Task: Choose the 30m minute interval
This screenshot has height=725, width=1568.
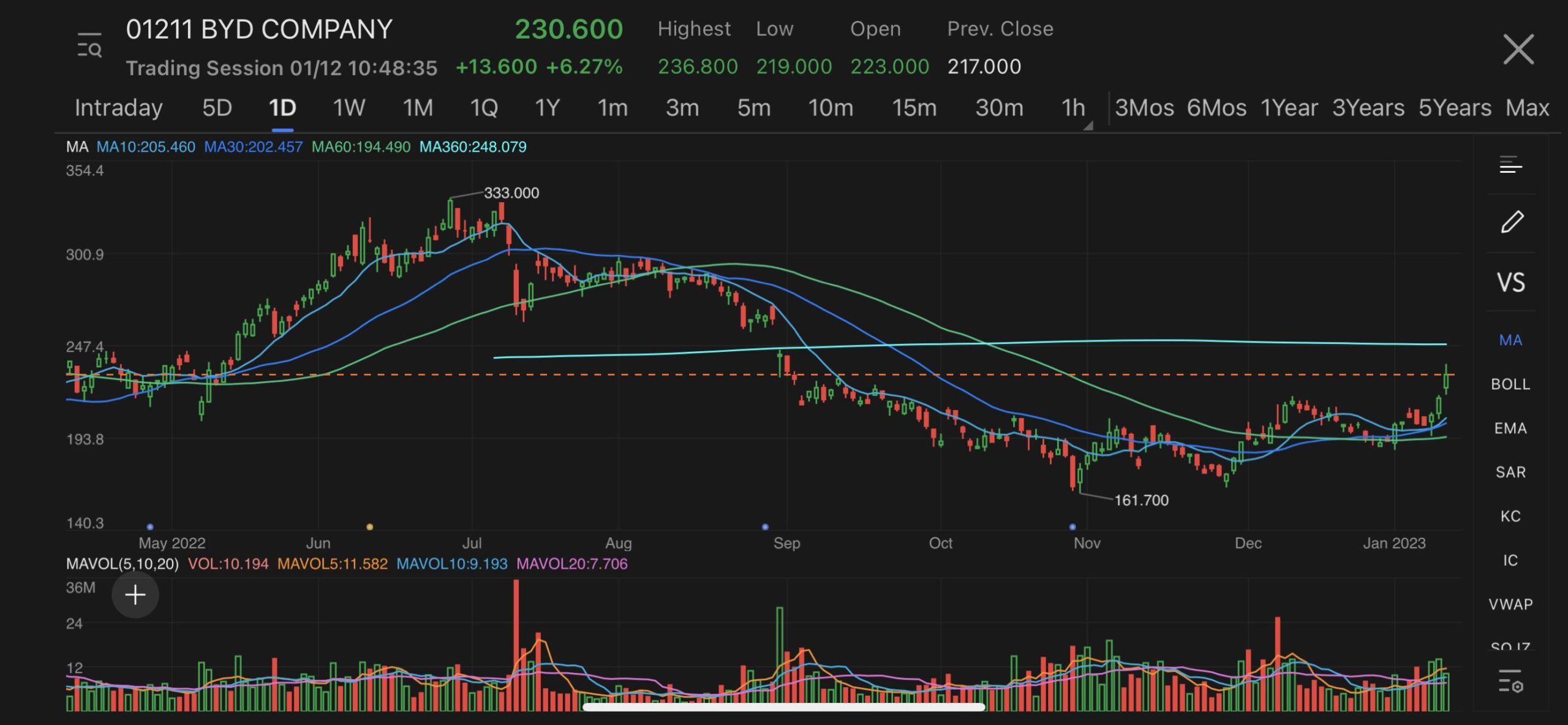Action: (x=999, y=108)
